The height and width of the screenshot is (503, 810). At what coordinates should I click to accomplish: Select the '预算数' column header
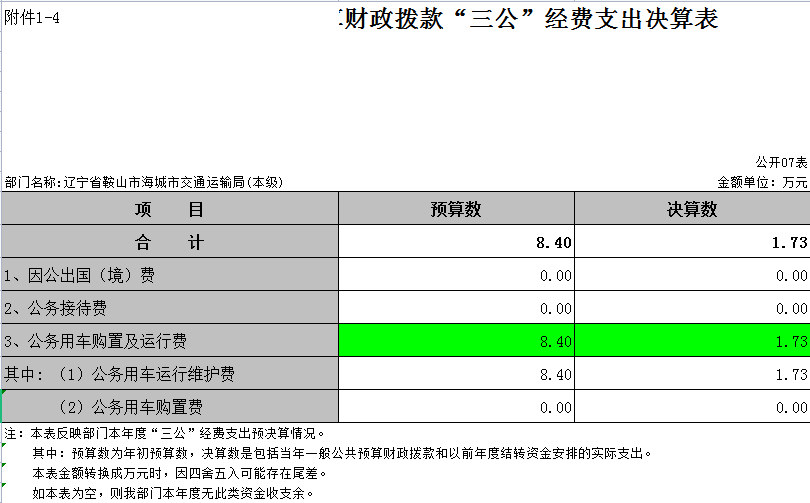tap(456, 209)
